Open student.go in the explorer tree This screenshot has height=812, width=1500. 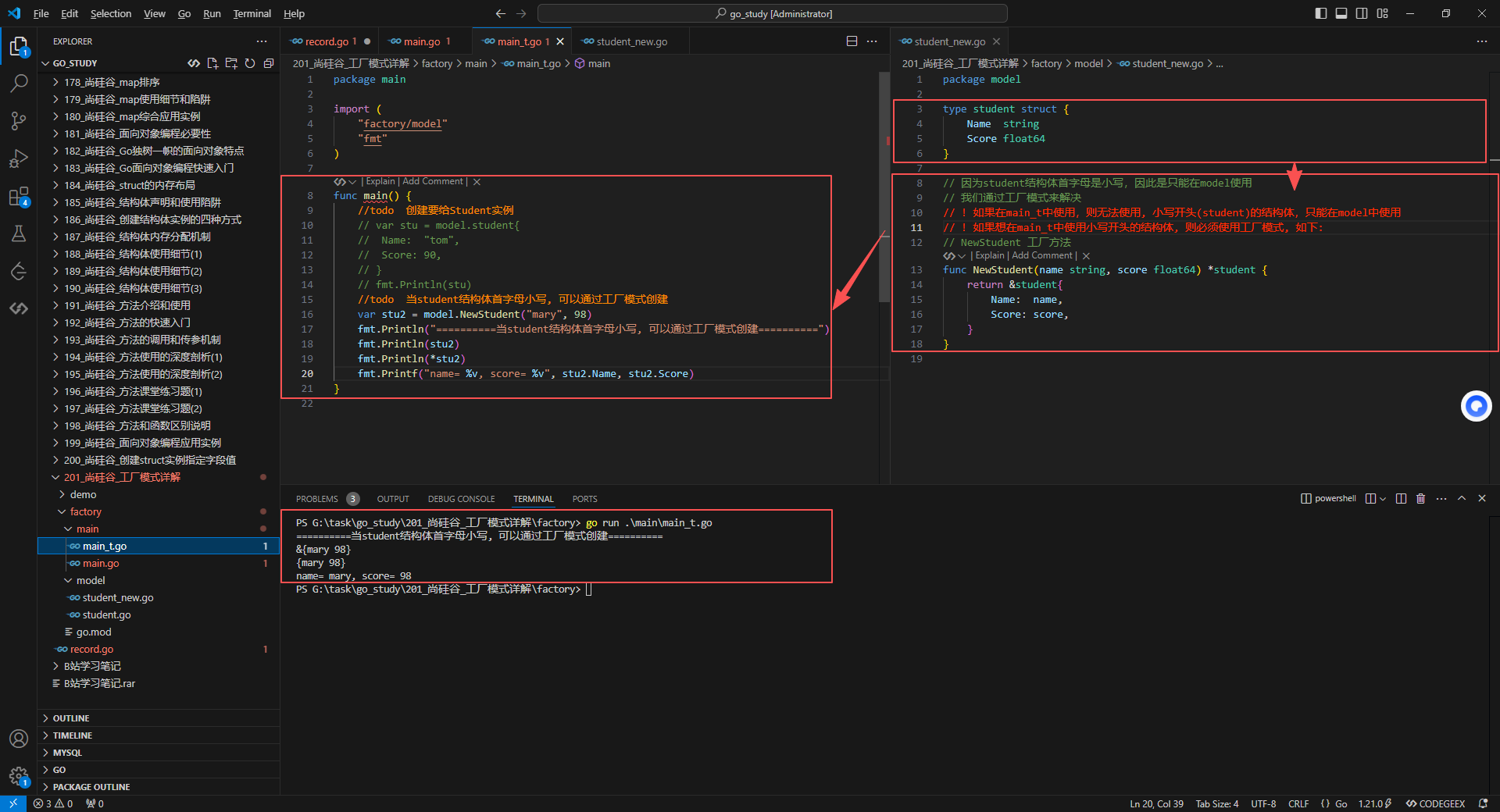click(107, 614)
